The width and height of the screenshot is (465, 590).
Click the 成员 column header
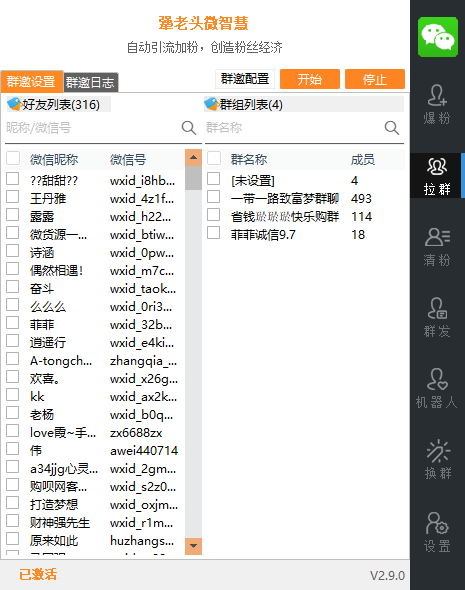point(363,160)
